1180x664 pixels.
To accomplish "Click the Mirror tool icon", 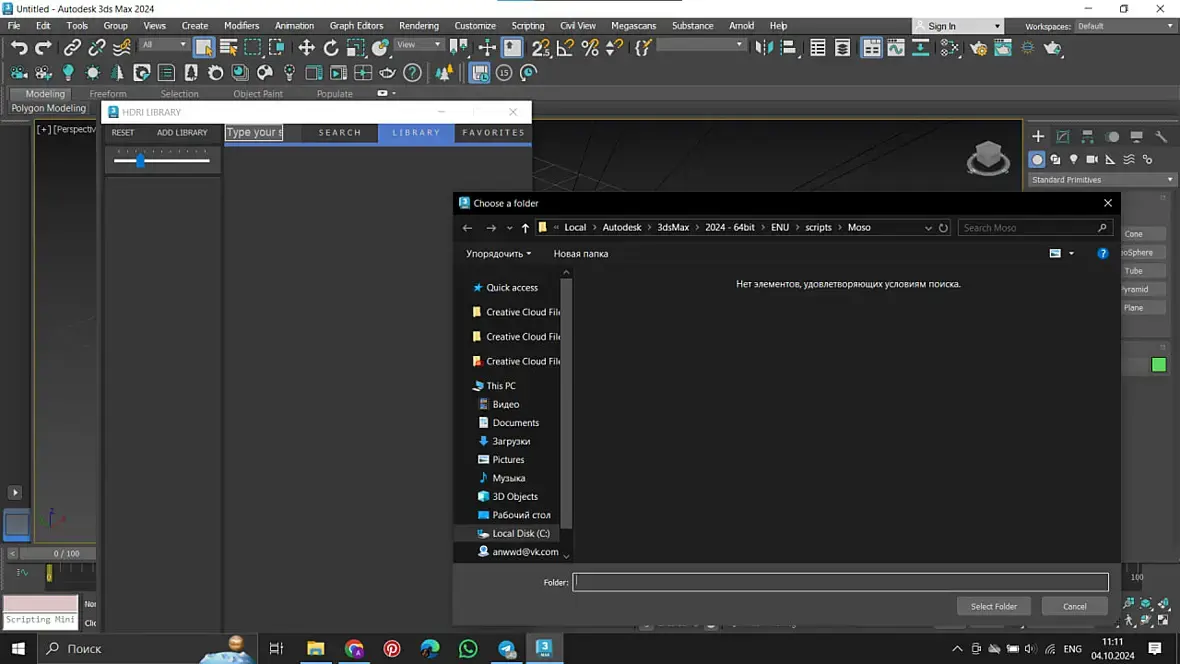I will pyautogui.click(x=764, y=47).
